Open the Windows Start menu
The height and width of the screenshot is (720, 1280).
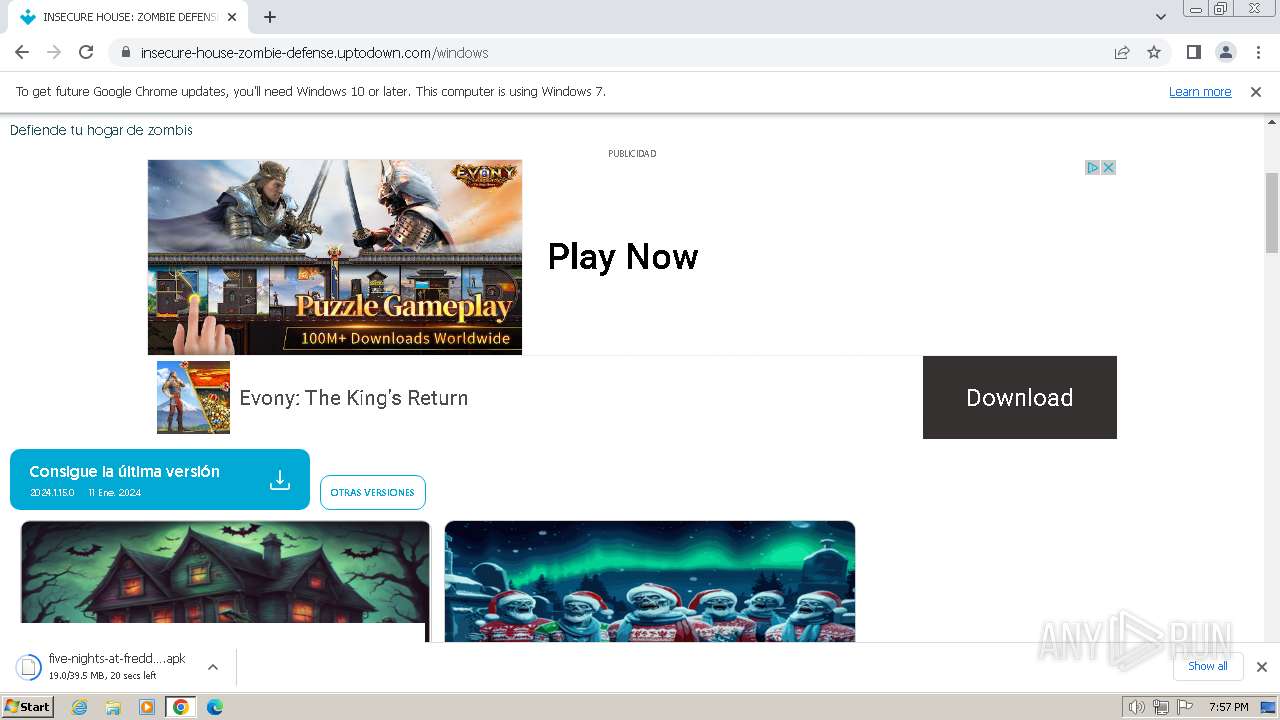(27, 707)
